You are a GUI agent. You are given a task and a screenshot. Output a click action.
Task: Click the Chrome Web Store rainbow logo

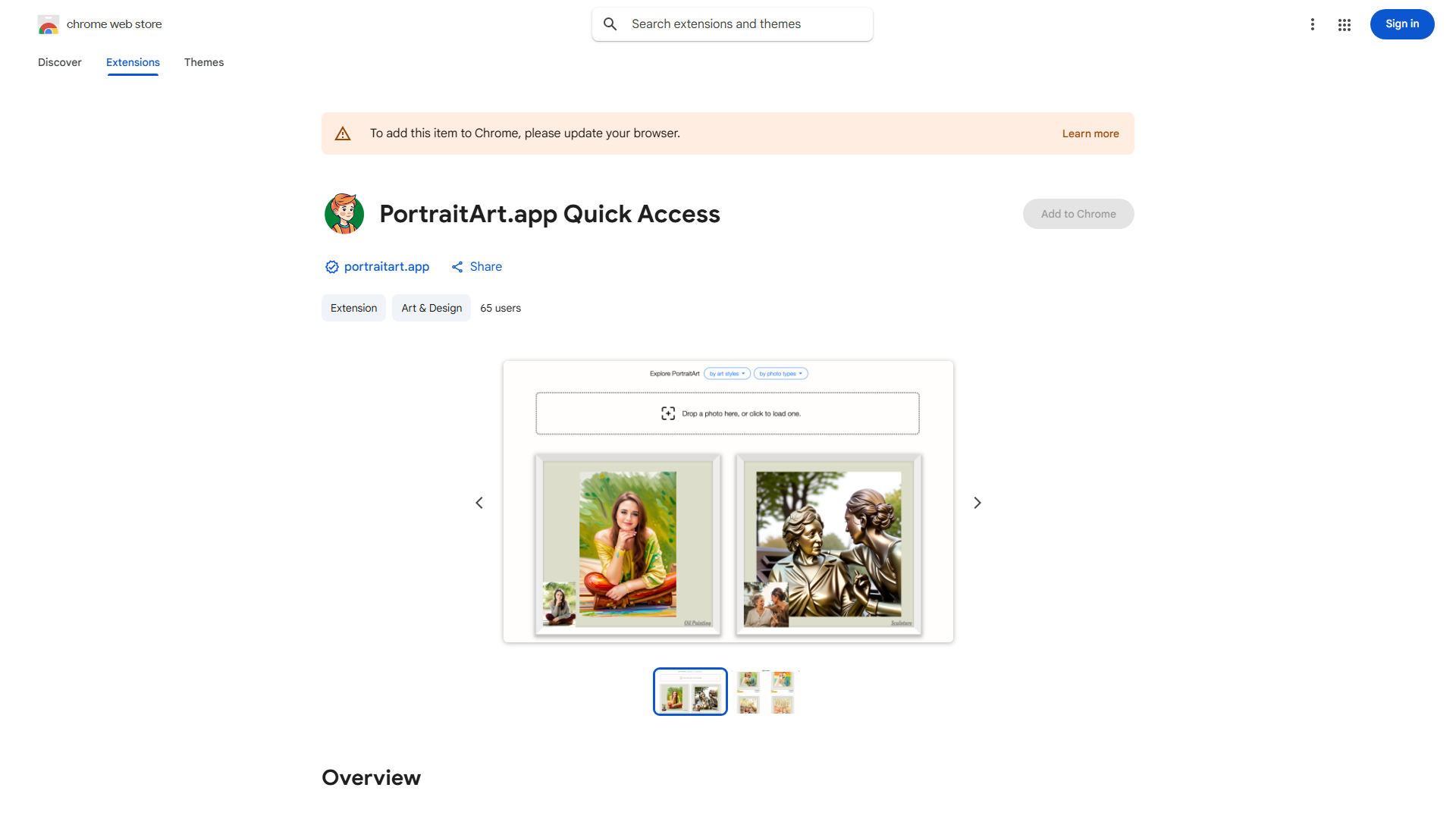[x=48, y=24]
